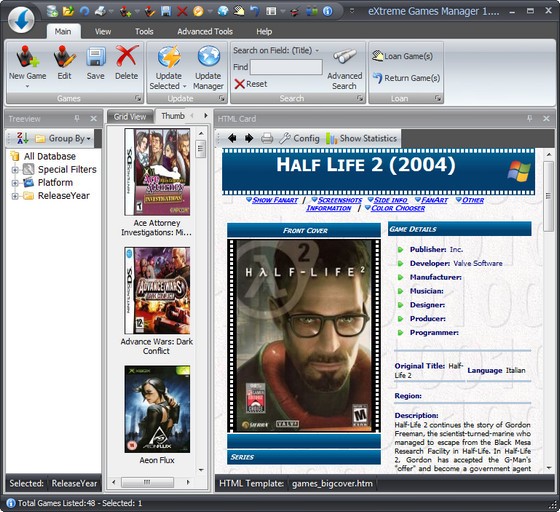Open the Update Manager globe icon
This screenshot has width=560, height=512.
tap(208, 56)
